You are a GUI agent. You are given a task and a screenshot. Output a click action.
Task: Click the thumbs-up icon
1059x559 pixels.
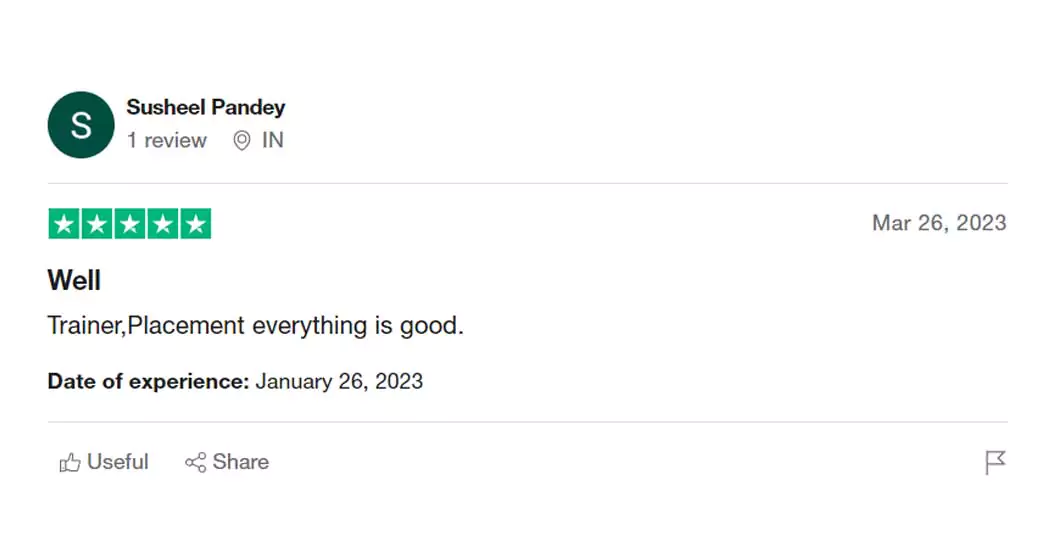pyautogui.click(x=70, y=462)
